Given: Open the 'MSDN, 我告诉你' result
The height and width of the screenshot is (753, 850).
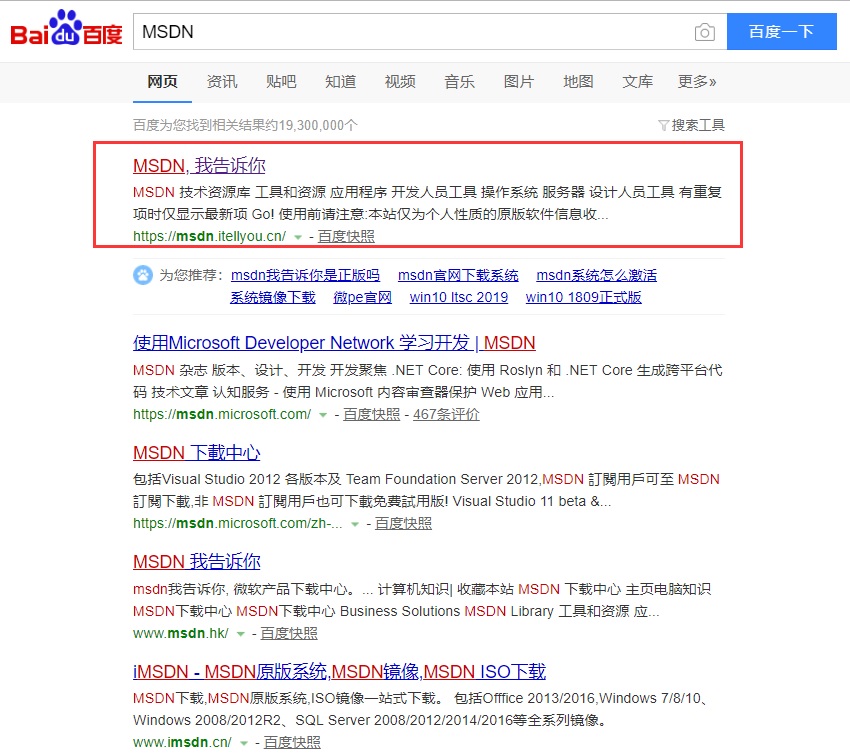Looking at the screenshot, I should click(x=199, y=165).
